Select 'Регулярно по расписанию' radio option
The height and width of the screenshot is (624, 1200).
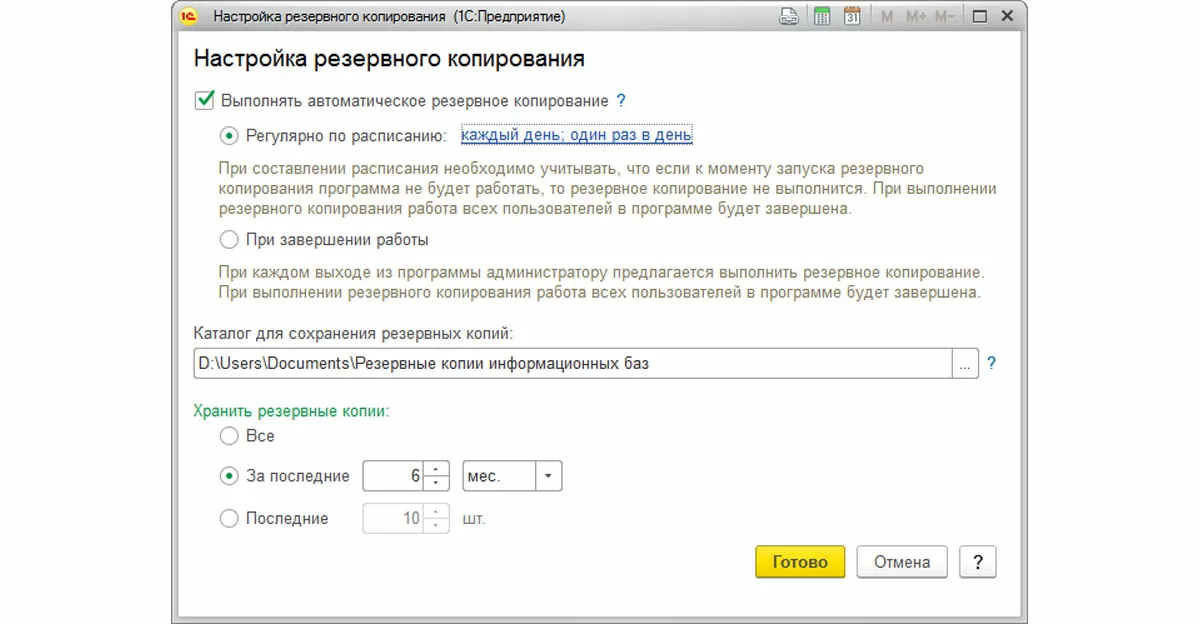(x=229, y=135)
